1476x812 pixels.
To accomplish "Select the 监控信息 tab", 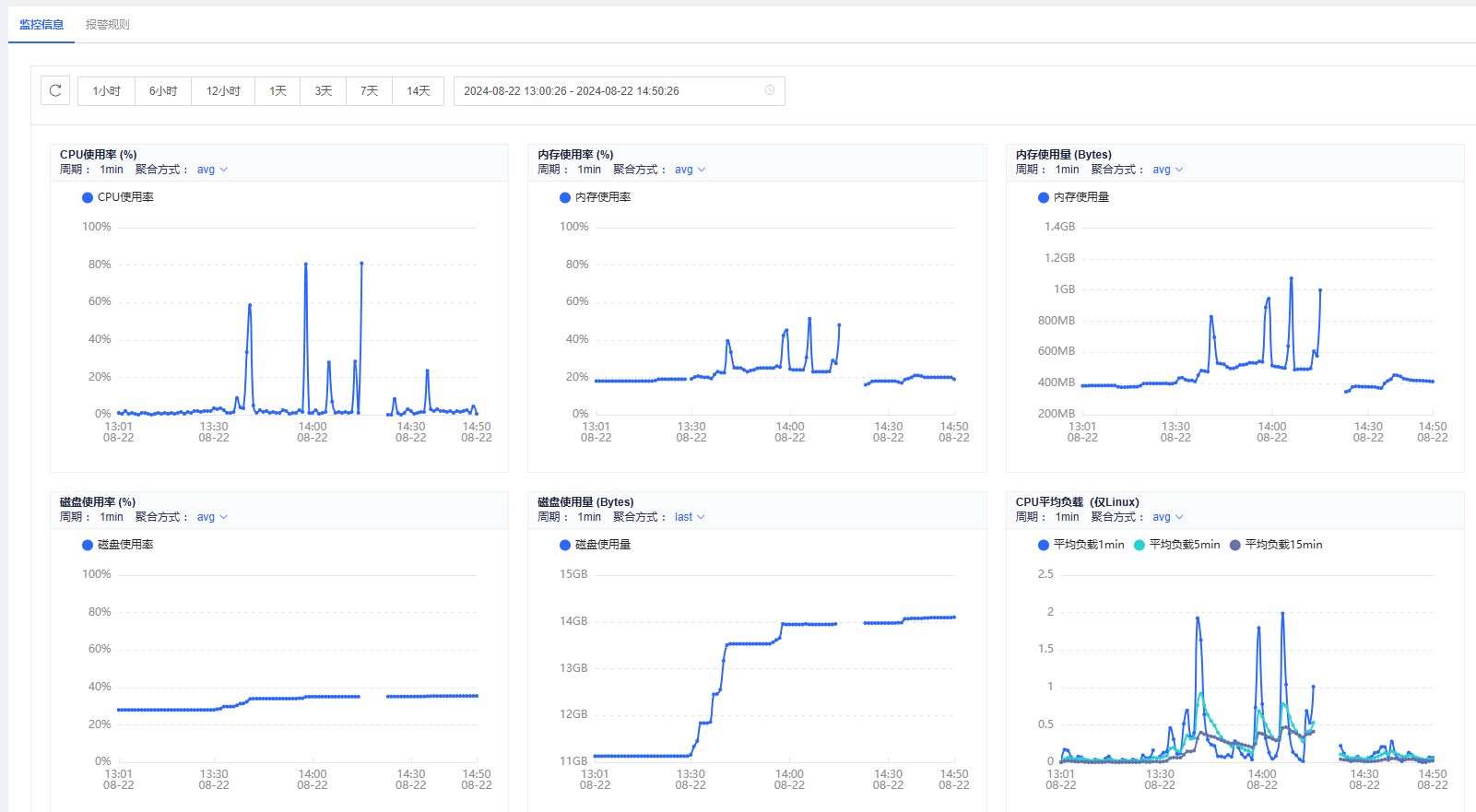I will (x=41, y=25).
